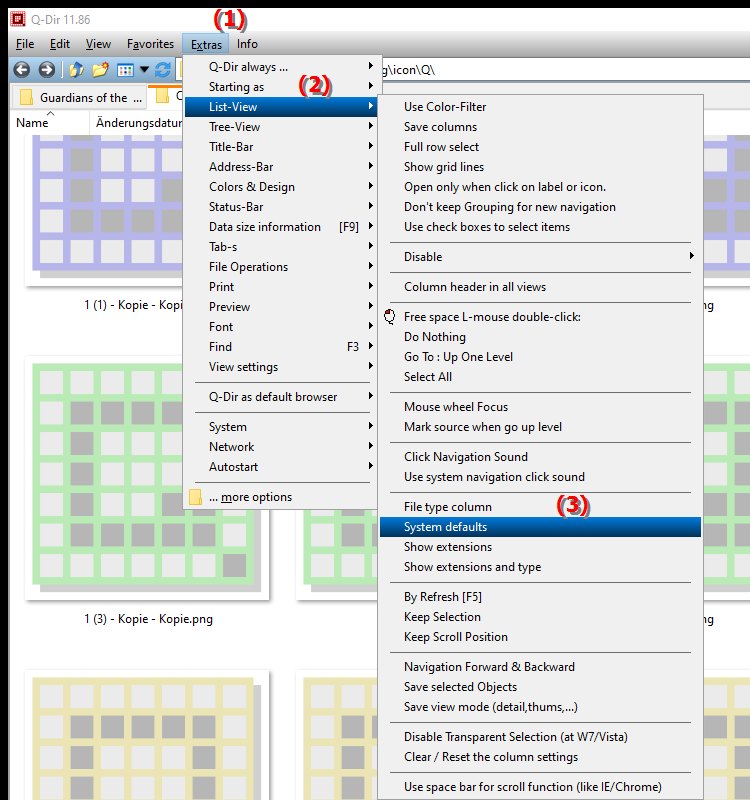The height and width of the screenshot is (800, 750).
Task: Open Data size information [F9] submenu
Action: (280, 227)
